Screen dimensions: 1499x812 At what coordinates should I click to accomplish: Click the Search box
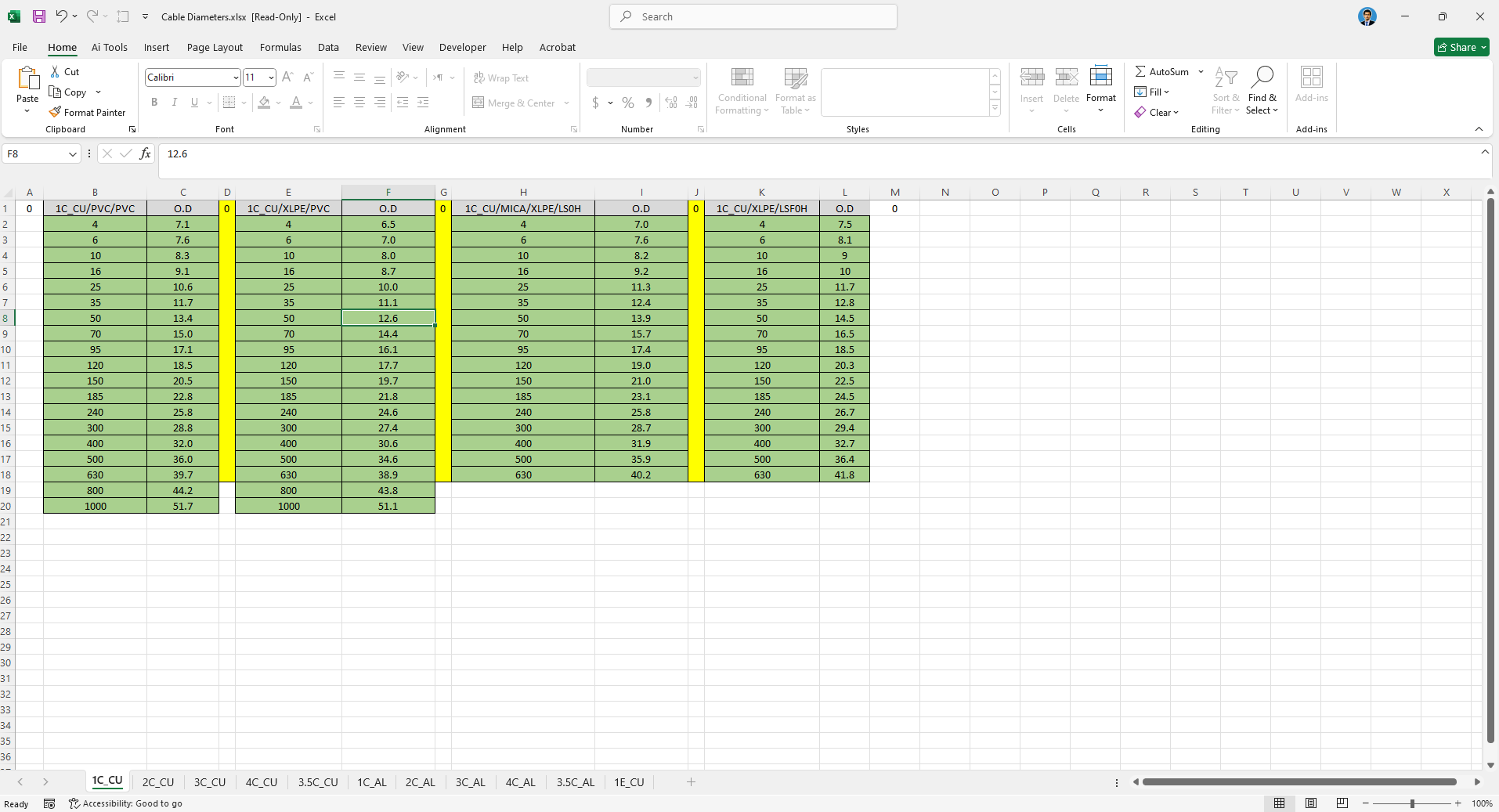(753, 16)
